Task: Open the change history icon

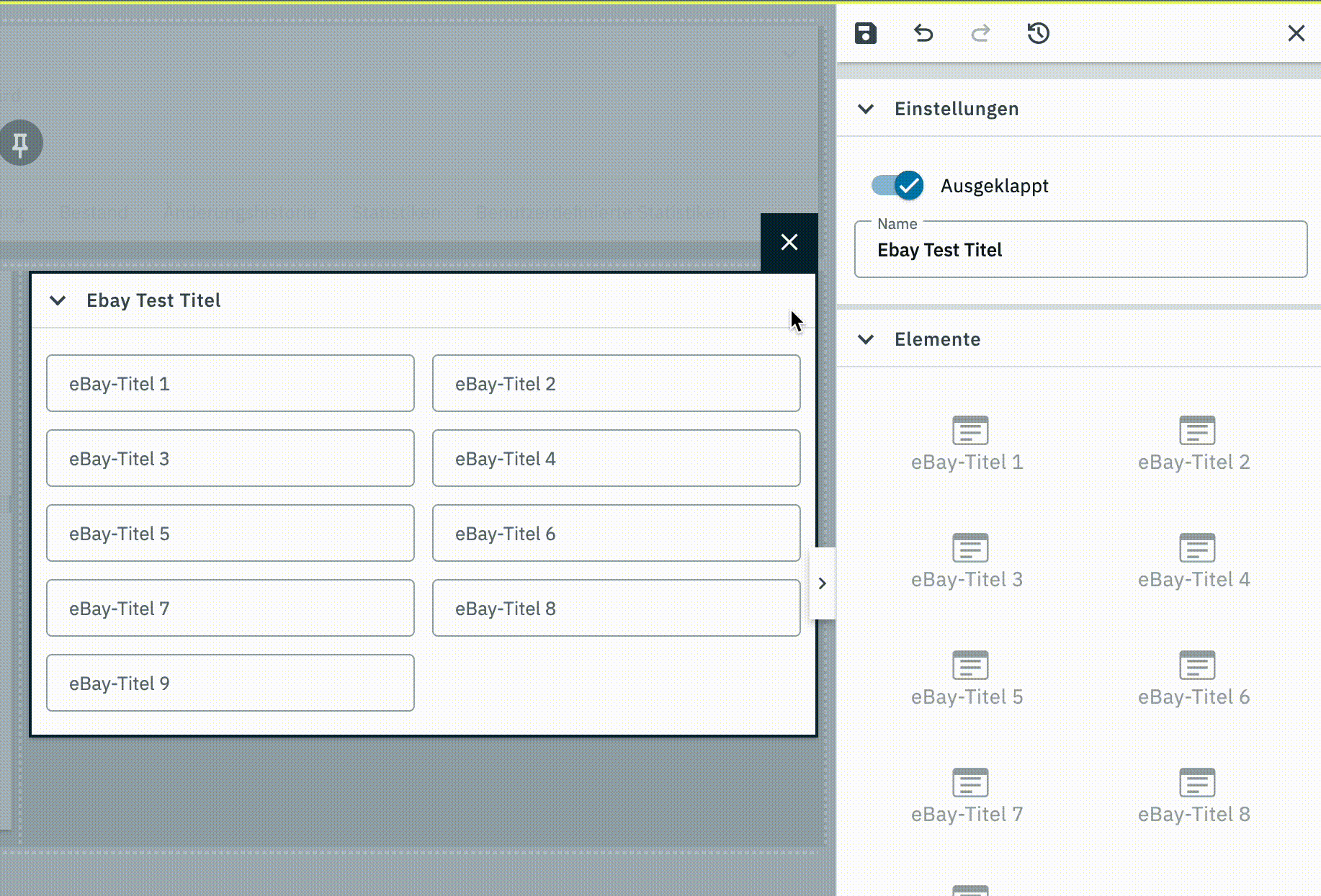Action: (x=1038, y=33)
